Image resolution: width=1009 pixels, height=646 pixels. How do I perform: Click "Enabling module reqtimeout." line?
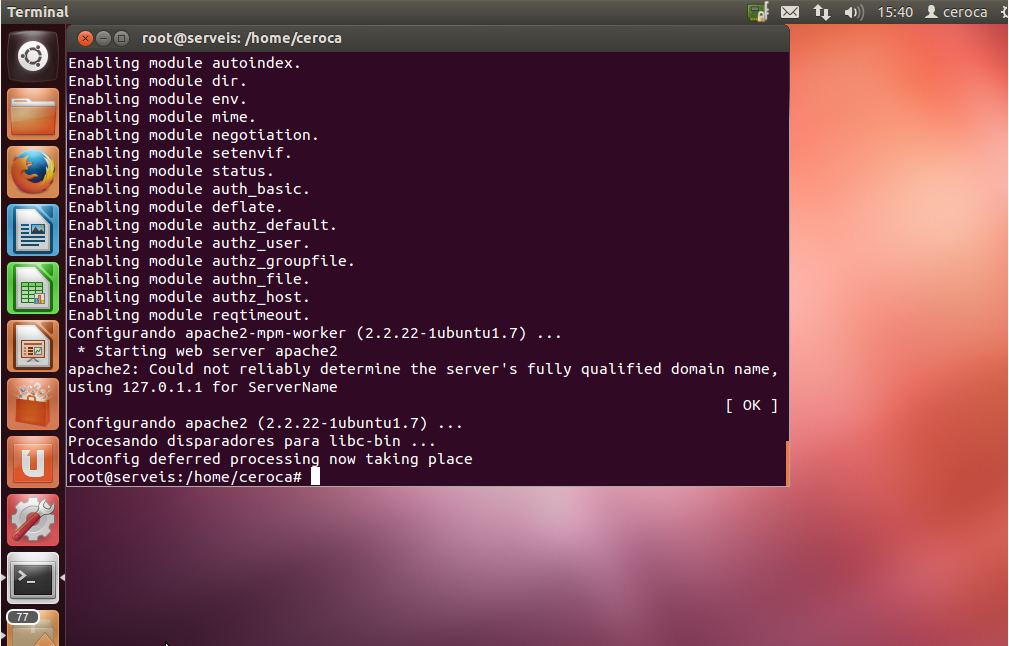[x=189, y=315]
